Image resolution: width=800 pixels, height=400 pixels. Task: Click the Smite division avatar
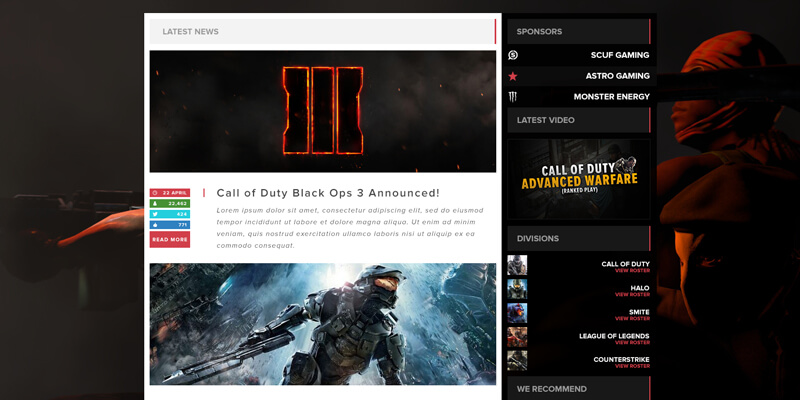[x=517, y=313]
